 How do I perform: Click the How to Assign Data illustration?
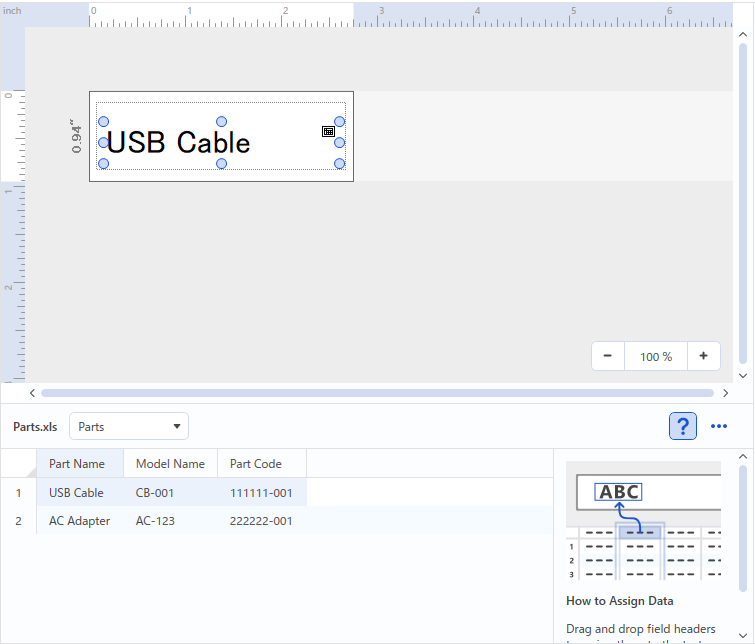tap(643, 521)
